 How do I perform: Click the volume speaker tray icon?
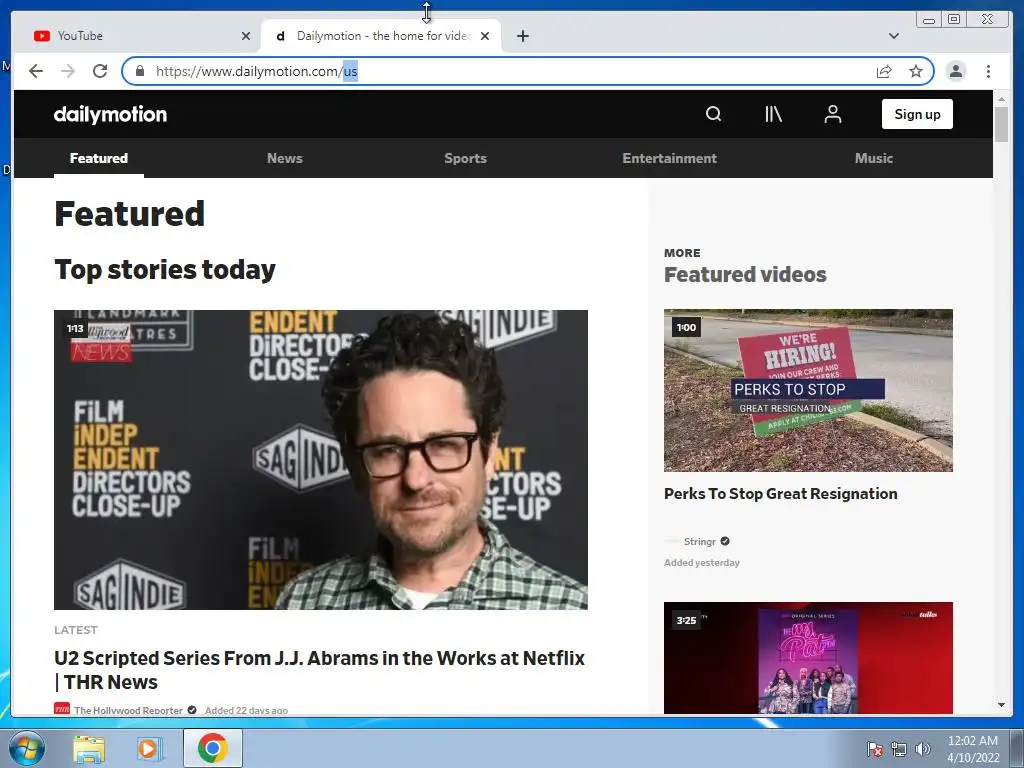point(922,749)
